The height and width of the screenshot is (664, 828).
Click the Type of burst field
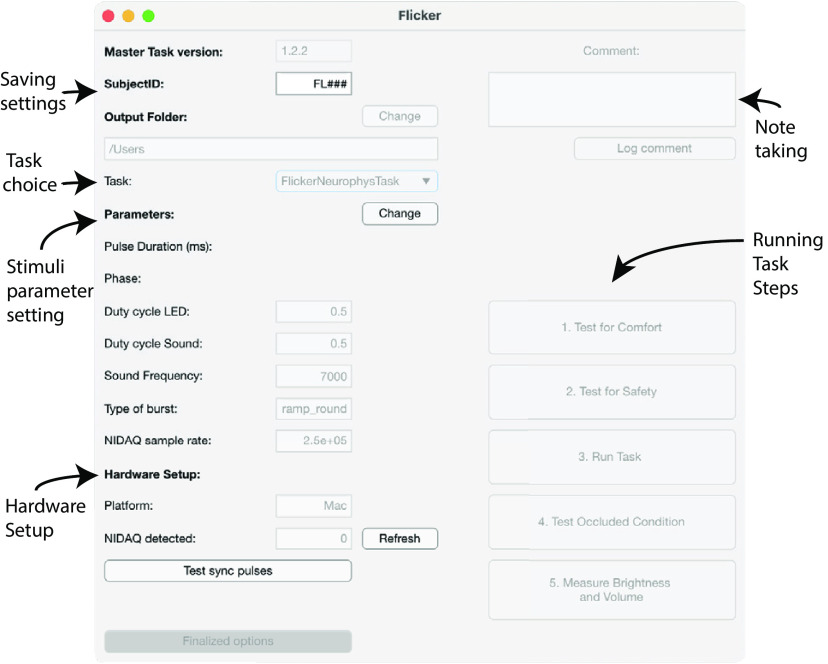tap(314, 408)
